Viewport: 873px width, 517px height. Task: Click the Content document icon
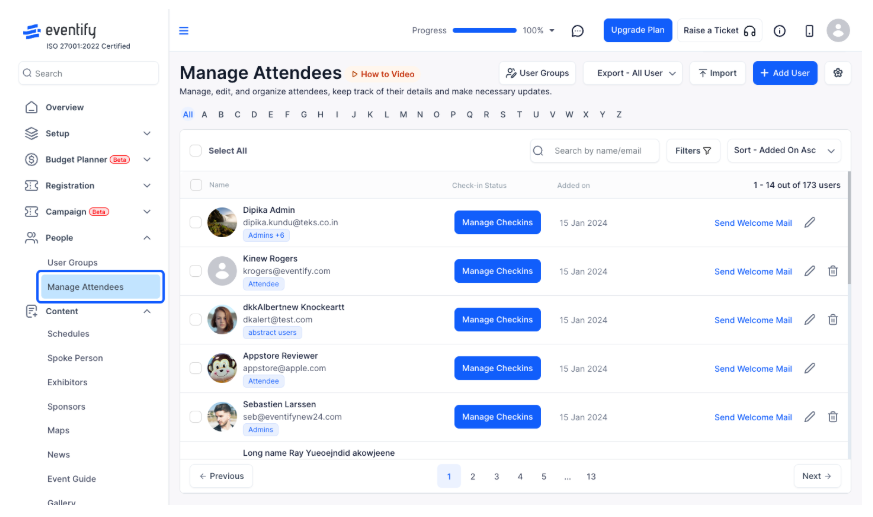tap(32, 311)
